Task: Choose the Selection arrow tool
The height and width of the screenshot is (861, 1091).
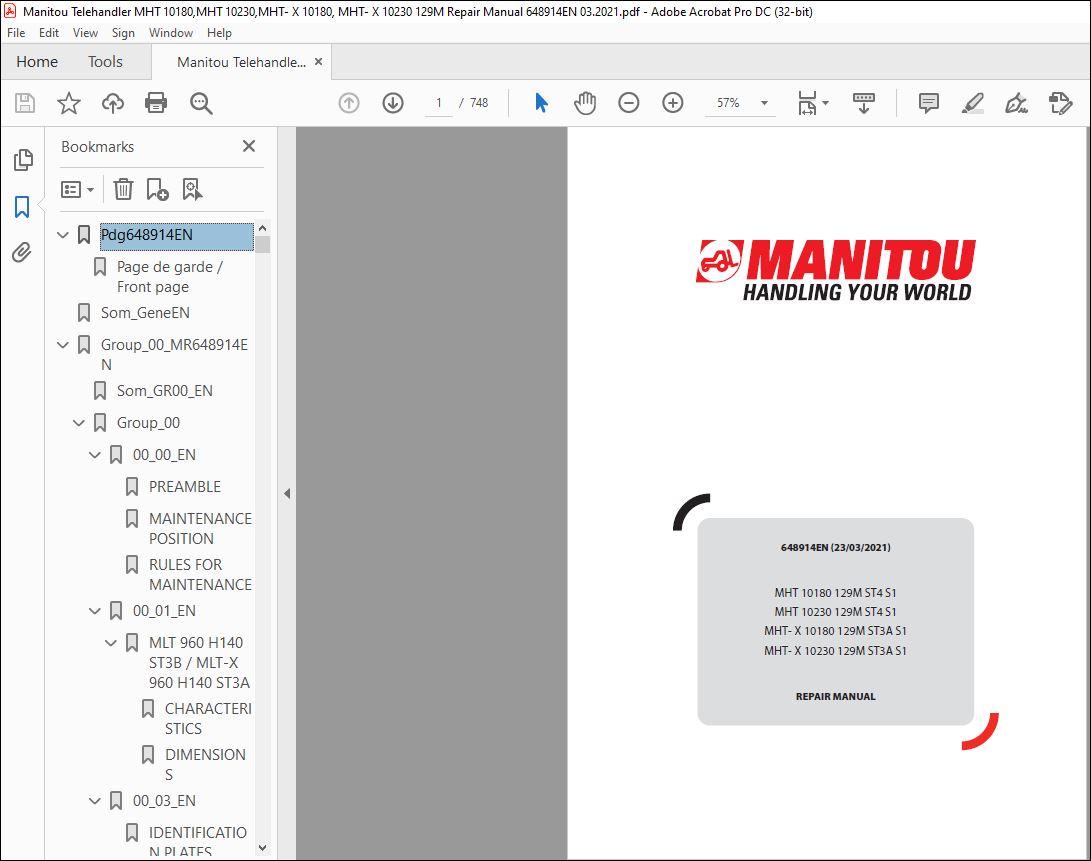Action: (x=541, y=103)
